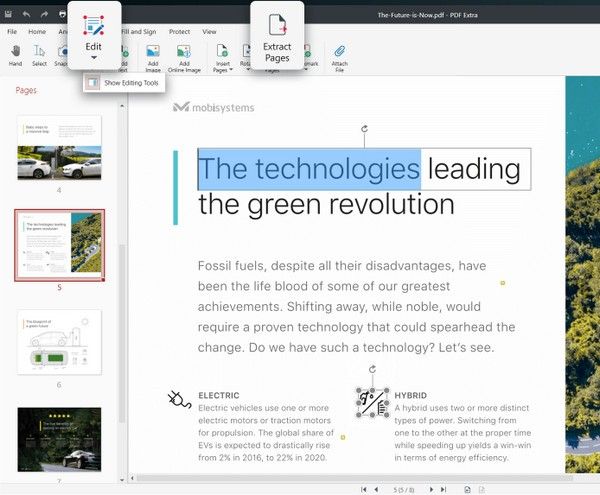600x495 pixels.
Task: Click the Add Online Image icon
Action: 184,50
